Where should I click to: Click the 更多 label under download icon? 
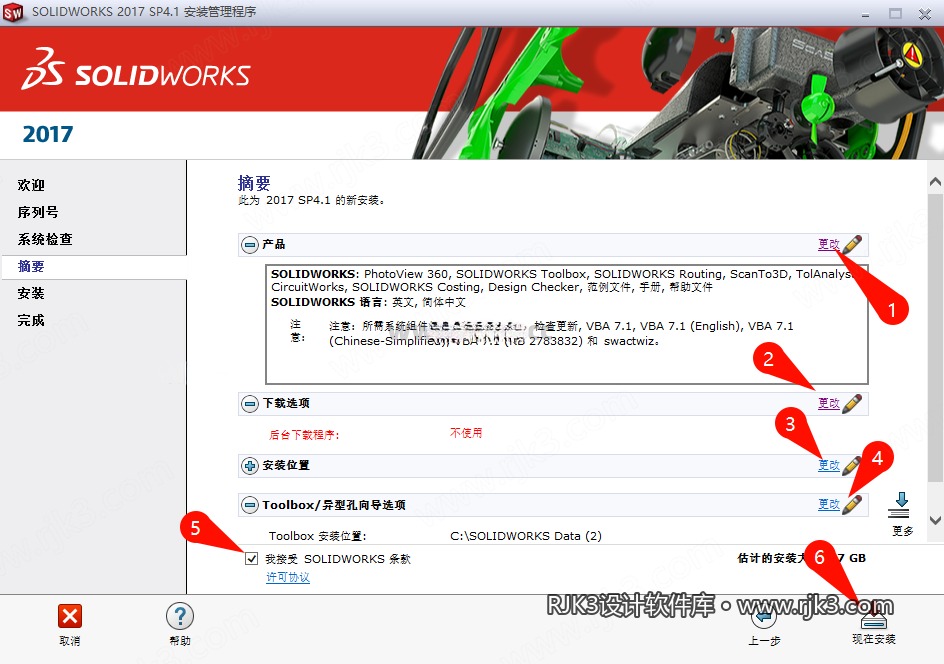tap(902, 531)
